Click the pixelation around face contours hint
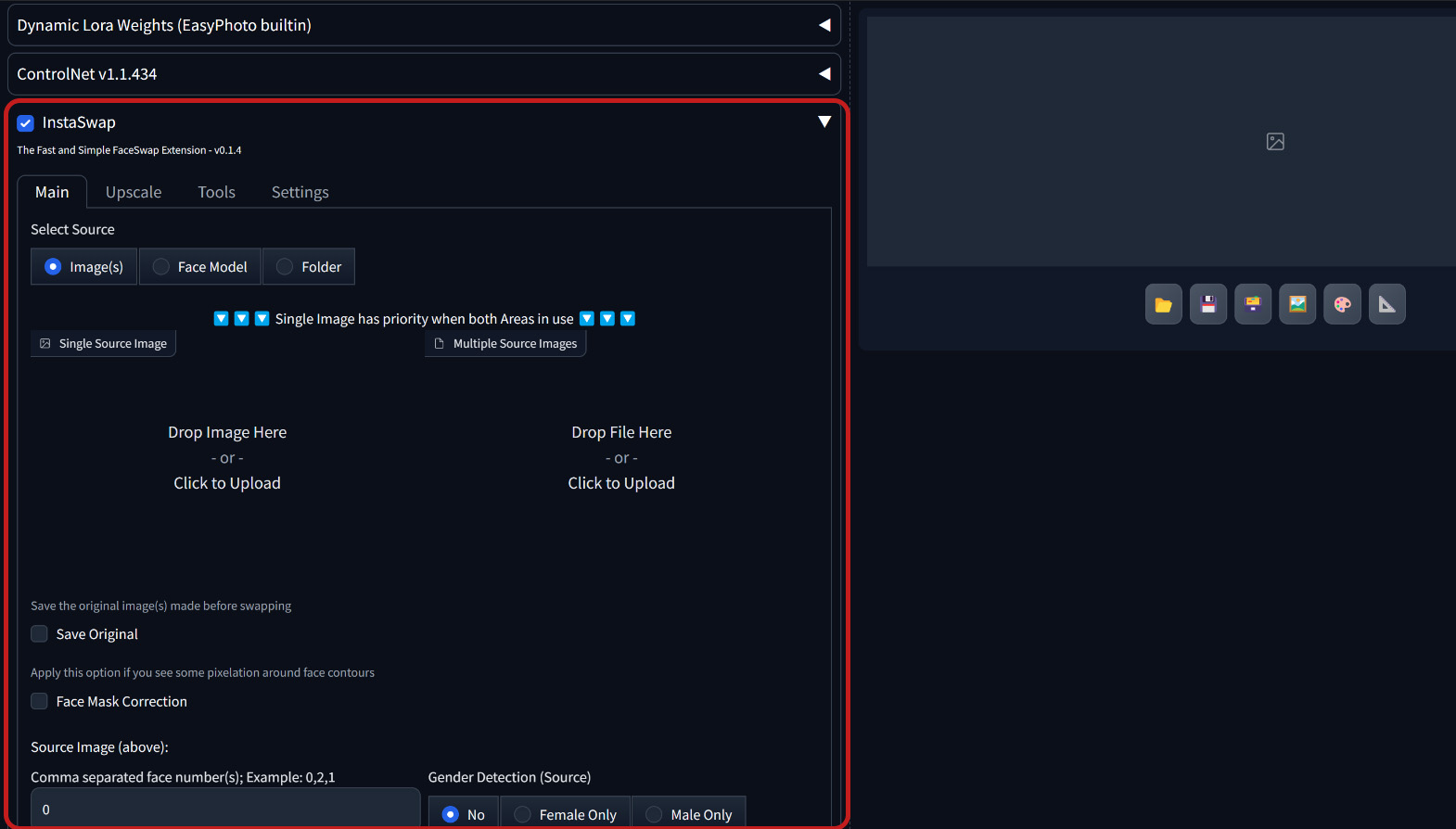The height and width of the screenshot is (829, 1456). (202, 672)
